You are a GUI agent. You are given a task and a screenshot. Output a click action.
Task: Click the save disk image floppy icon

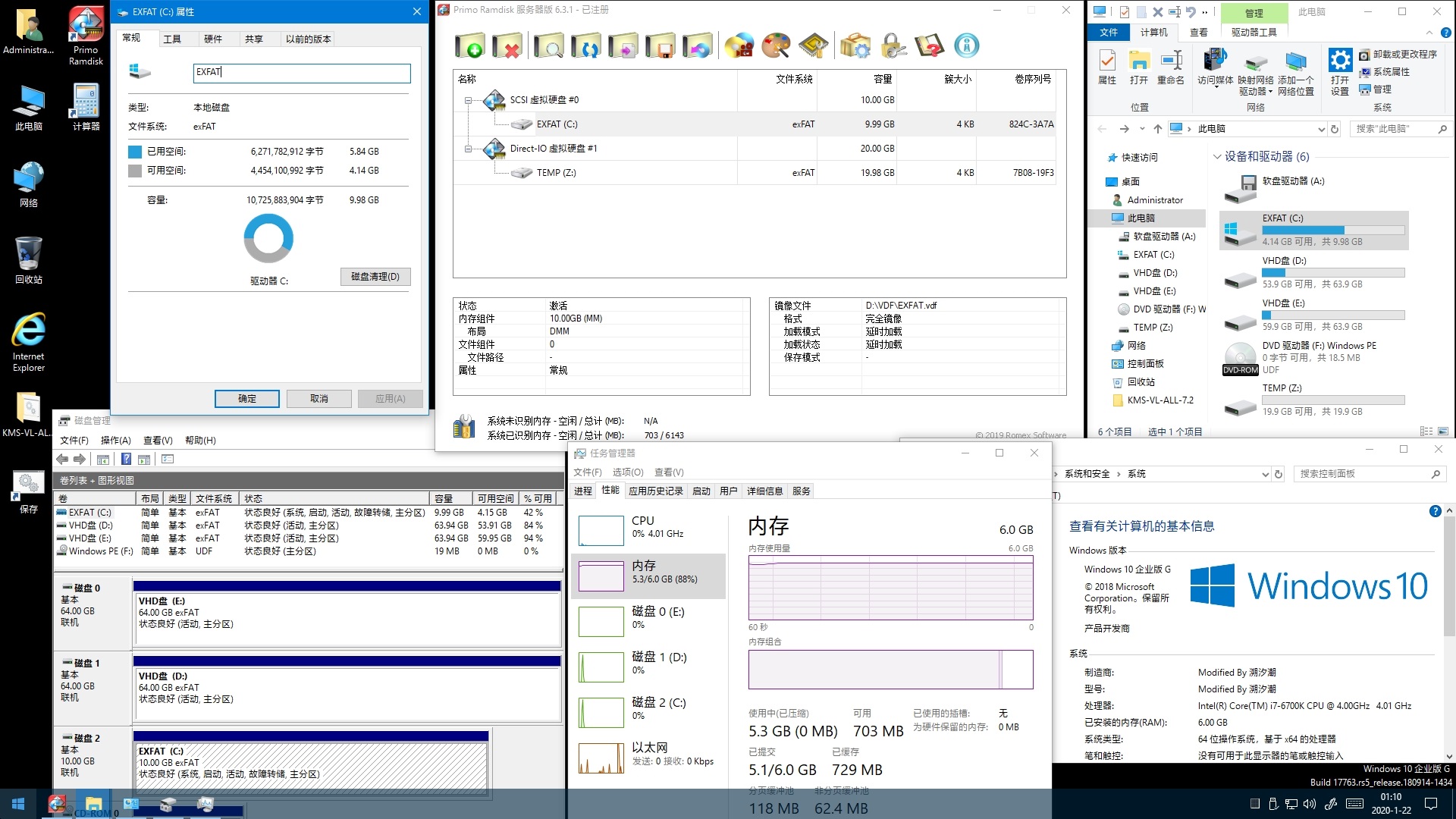pyautogui.click(x=661, y=45)
